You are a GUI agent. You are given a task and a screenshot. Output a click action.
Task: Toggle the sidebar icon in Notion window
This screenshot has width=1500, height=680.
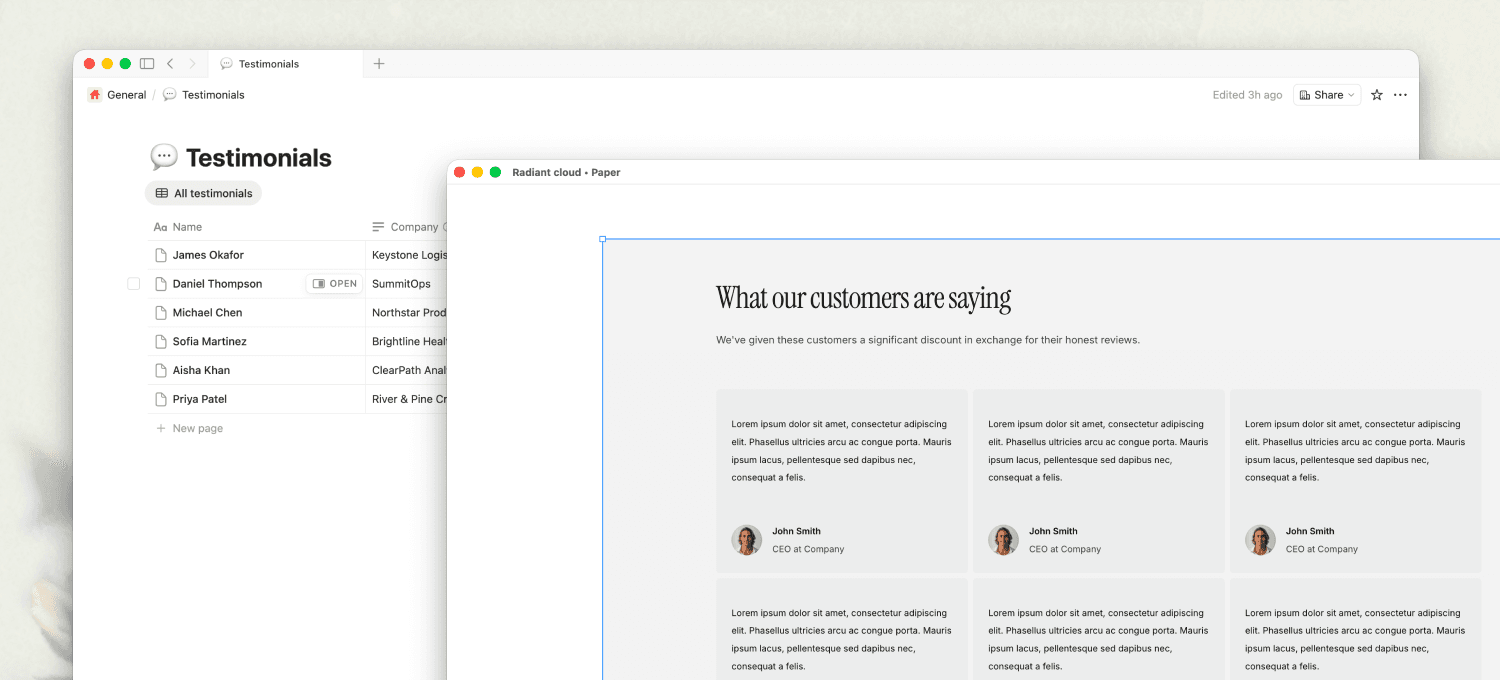pyautogui.click(x=147, y=64)
